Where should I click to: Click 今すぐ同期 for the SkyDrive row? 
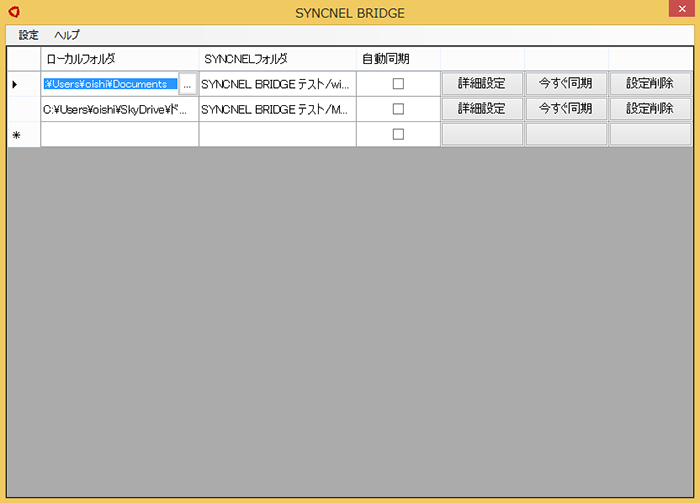click(x=566, y=109)
